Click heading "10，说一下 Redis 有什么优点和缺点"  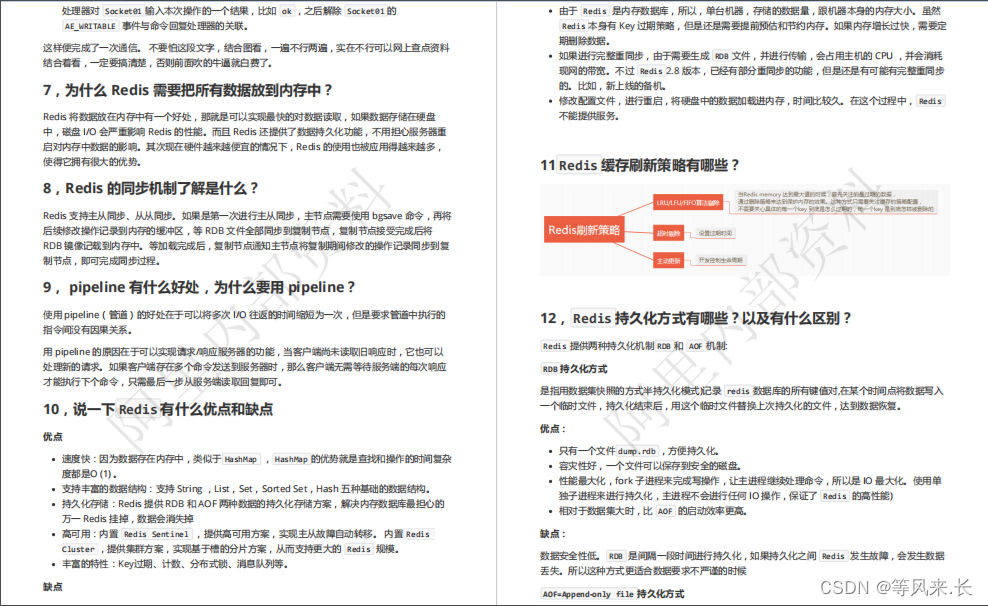pos(158,409)
